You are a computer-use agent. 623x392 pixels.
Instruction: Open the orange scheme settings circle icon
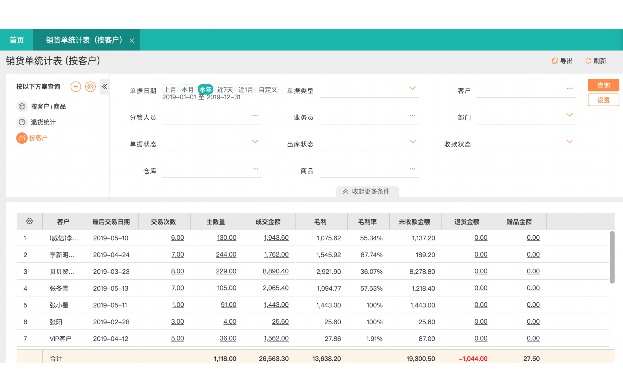tap(91, 87)
